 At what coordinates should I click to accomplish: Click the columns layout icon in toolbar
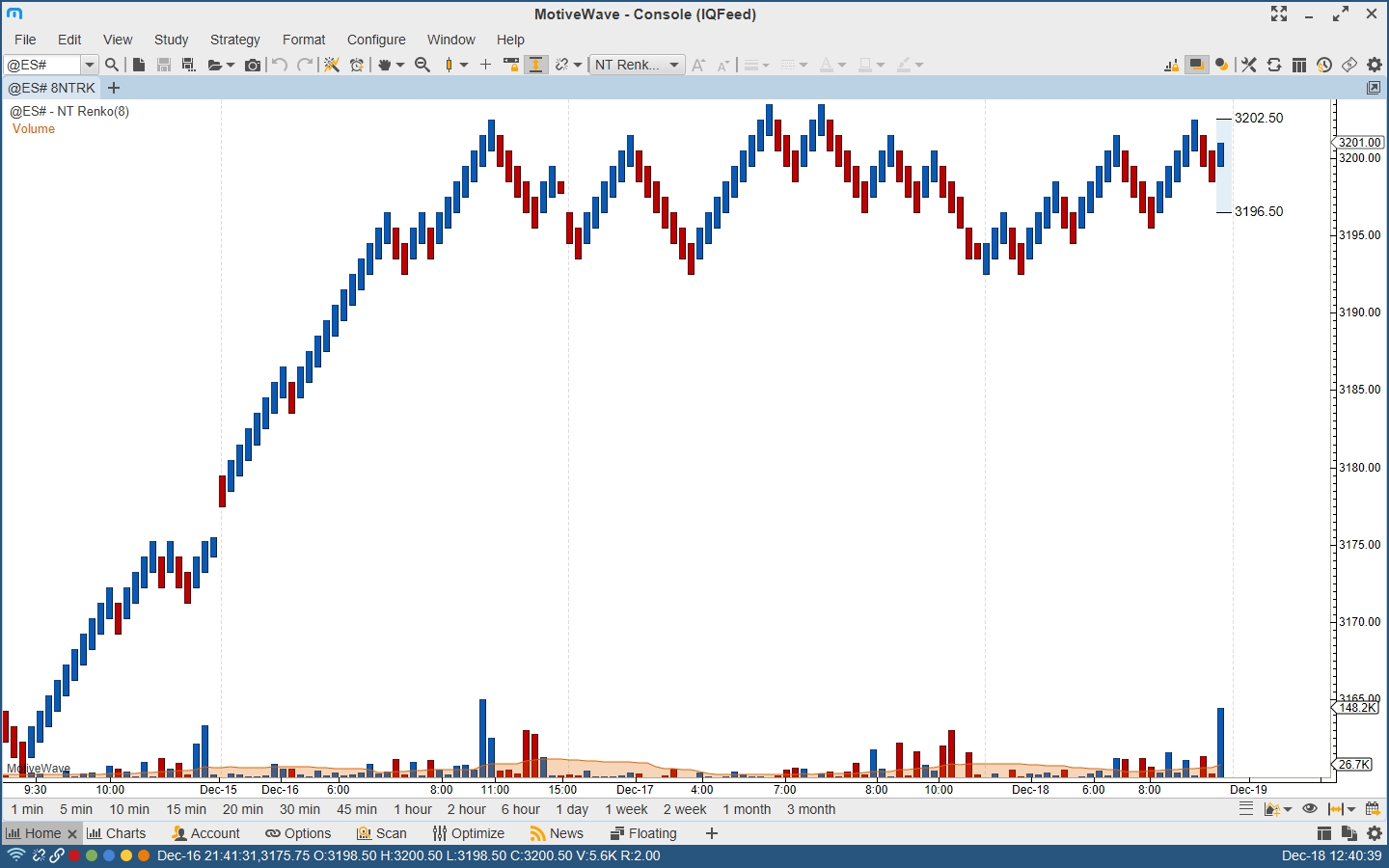(x=1299, y=65)
